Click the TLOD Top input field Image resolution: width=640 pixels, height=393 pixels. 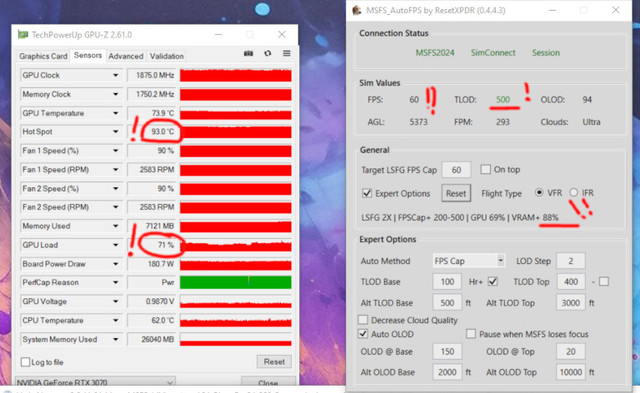tap(571, 282)
